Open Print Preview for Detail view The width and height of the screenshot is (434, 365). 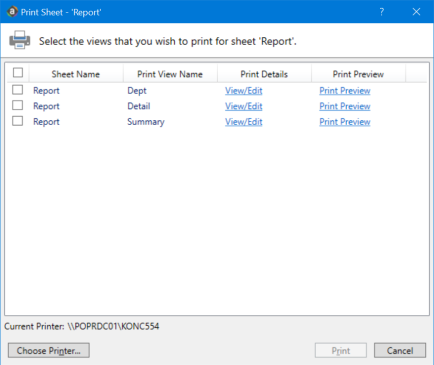tap(345, 106)
